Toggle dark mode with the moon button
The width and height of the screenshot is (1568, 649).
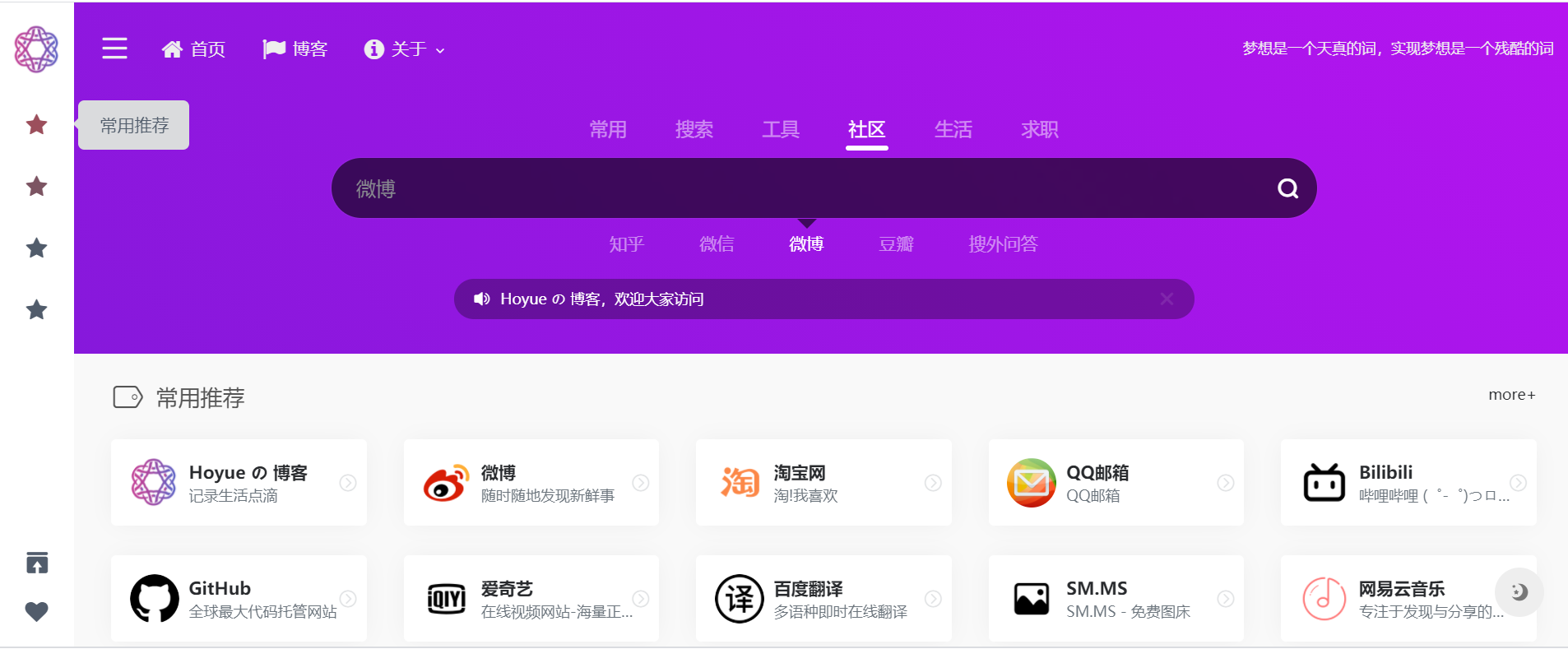(1519, 591)
